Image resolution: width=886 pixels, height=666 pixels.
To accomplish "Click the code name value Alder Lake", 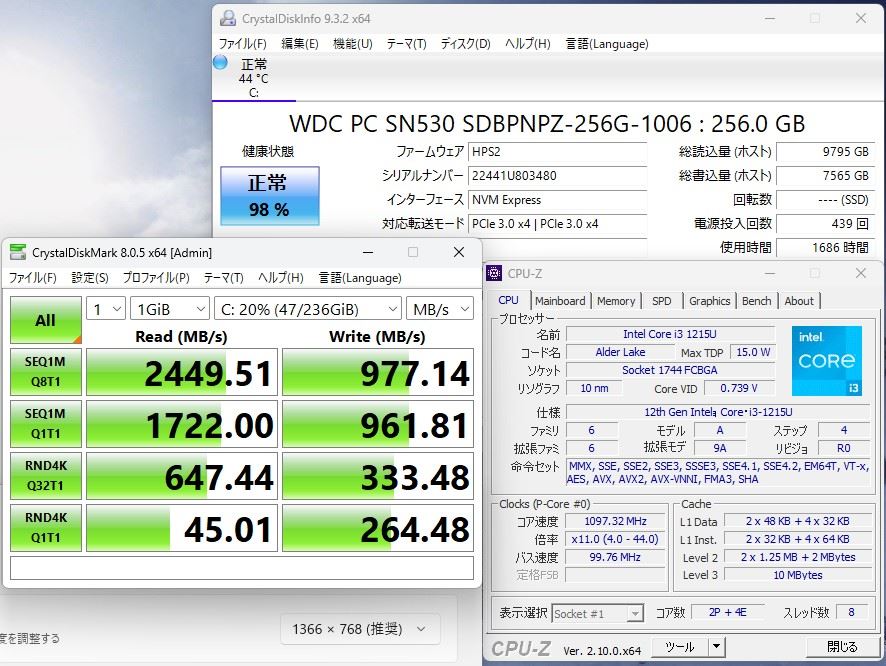I will coord(620,352).
